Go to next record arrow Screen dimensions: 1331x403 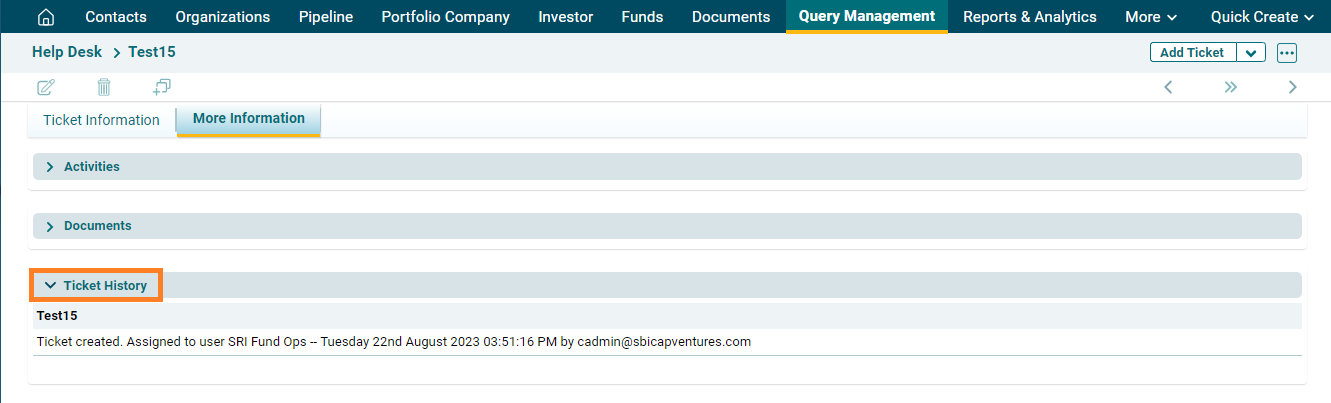click(x=1292, y=87)
